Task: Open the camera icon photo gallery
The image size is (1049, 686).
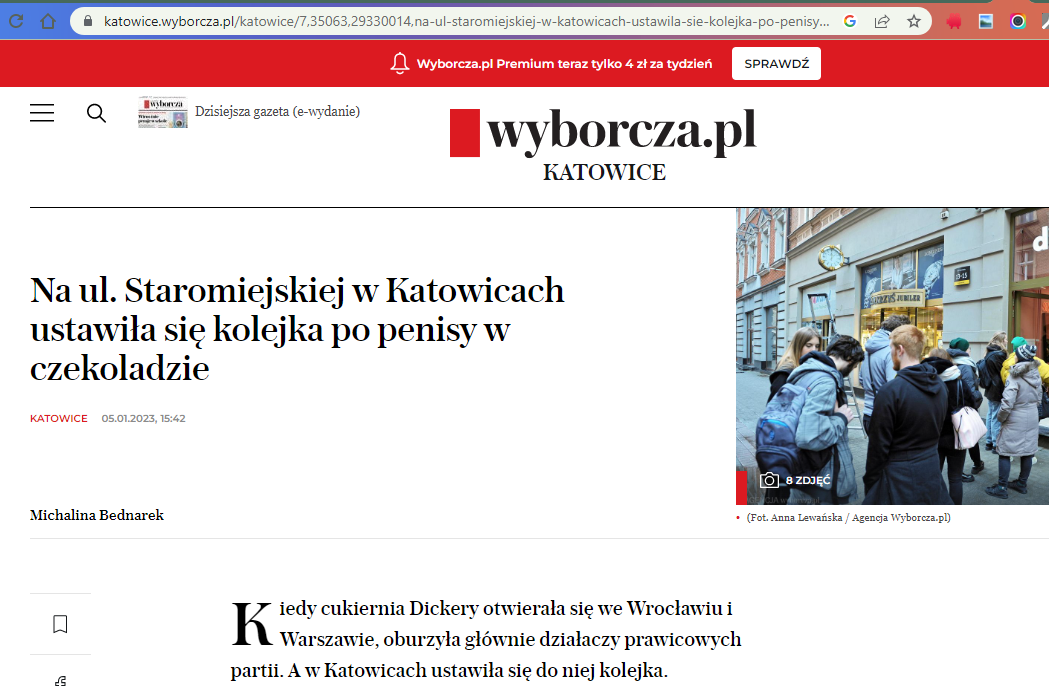Action: (769, 480)
